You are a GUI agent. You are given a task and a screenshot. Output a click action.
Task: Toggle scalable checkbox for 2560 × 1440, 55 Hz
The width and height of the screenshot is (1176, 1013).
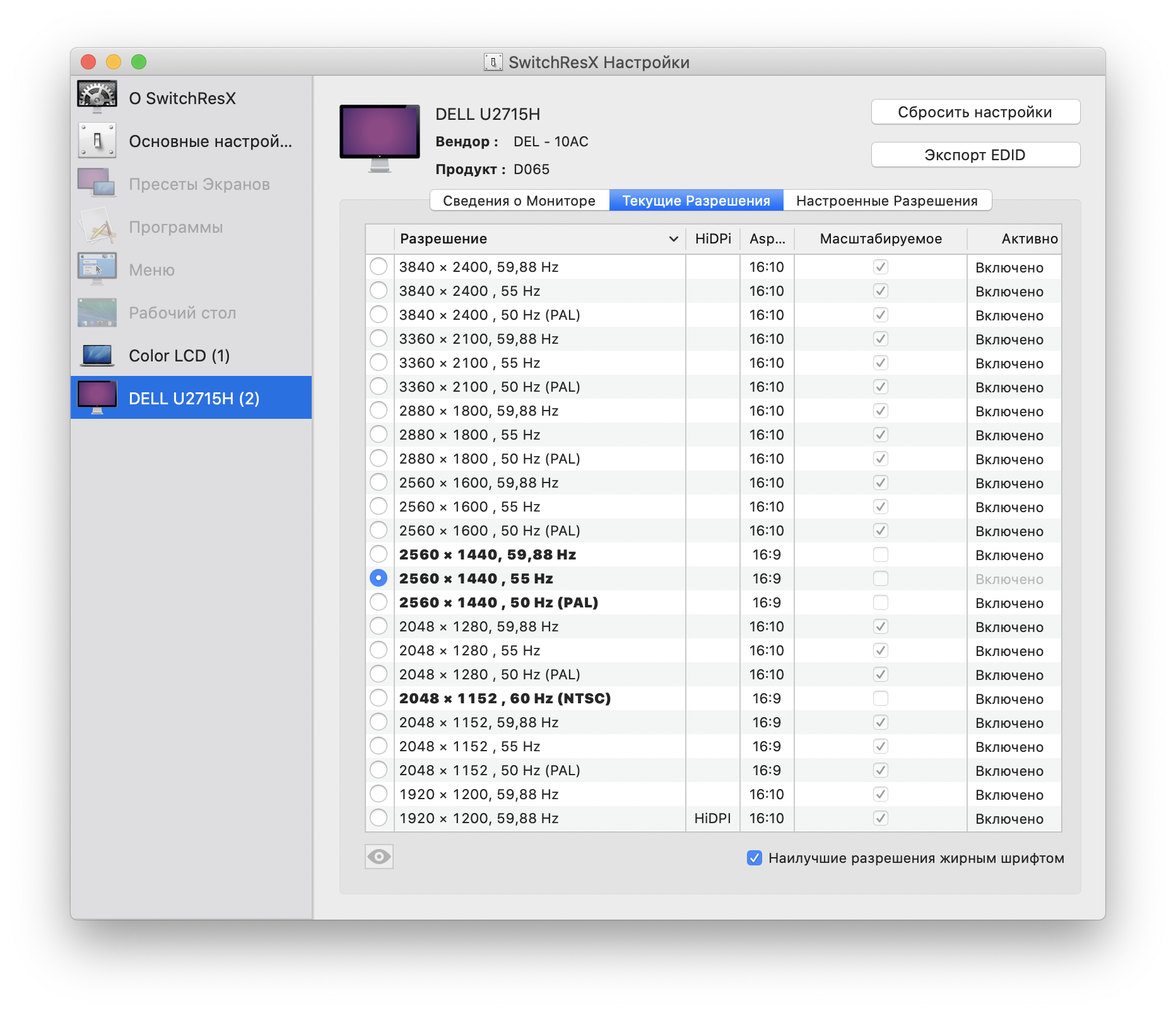(881, 578)
